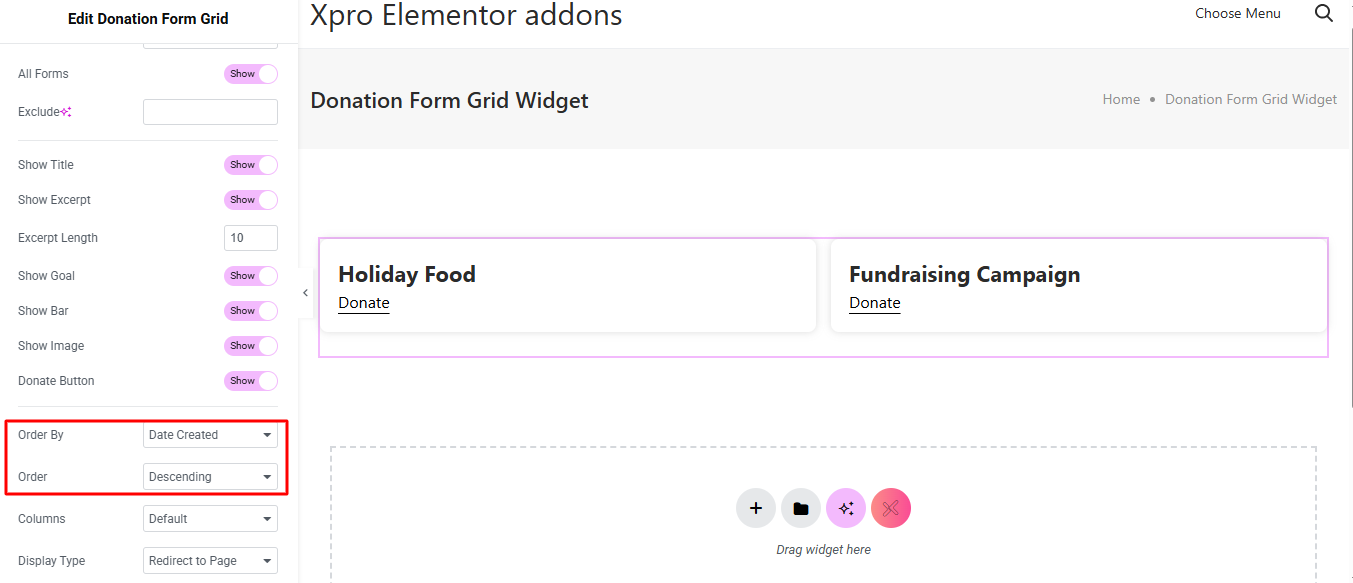
Task: Click the red Xpro icon button
Action: pyautogui.click(x=891, y=508)
